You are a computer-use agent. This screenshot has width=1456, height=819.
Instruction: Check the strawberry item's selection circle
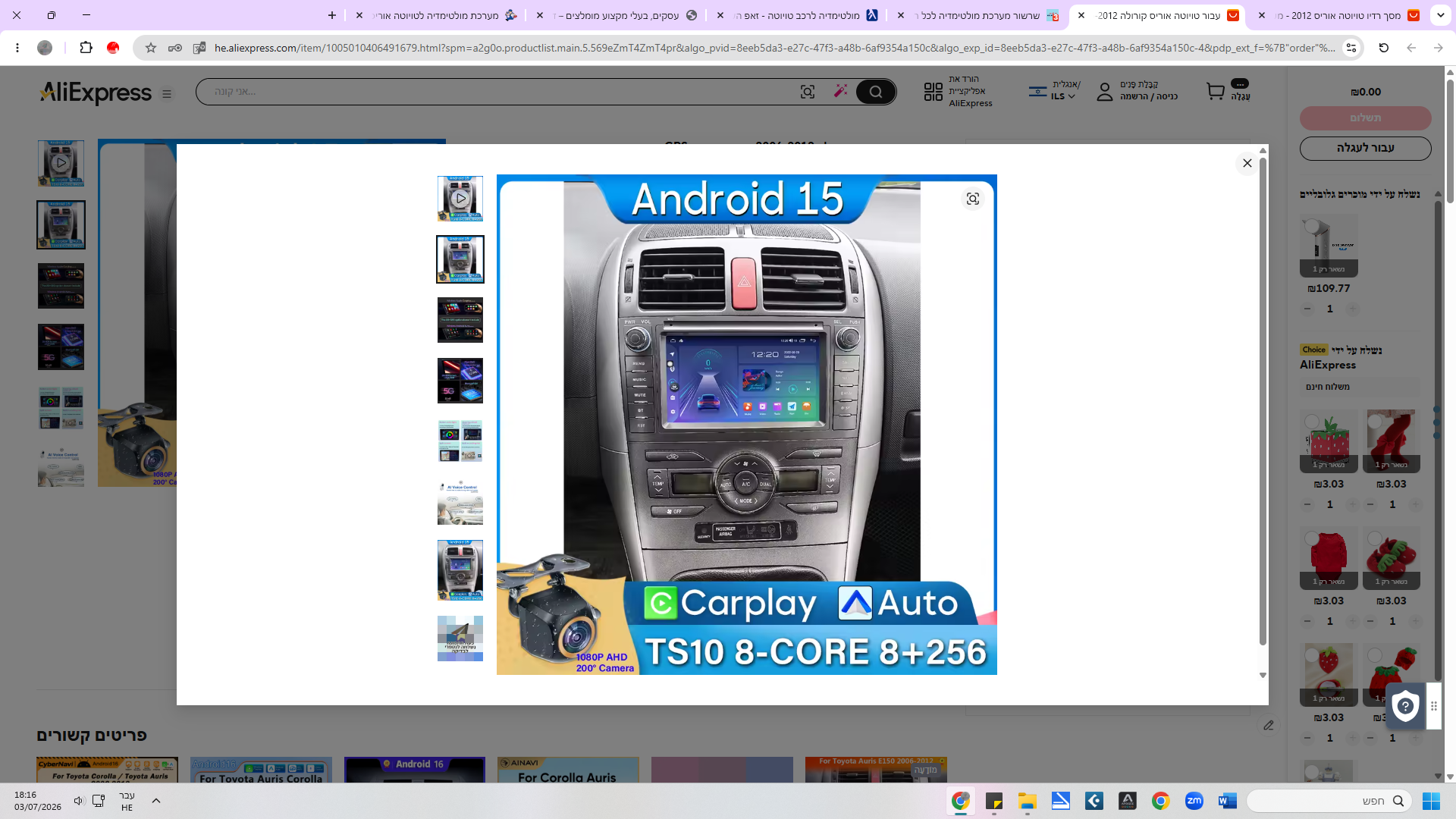[1312, 422]
